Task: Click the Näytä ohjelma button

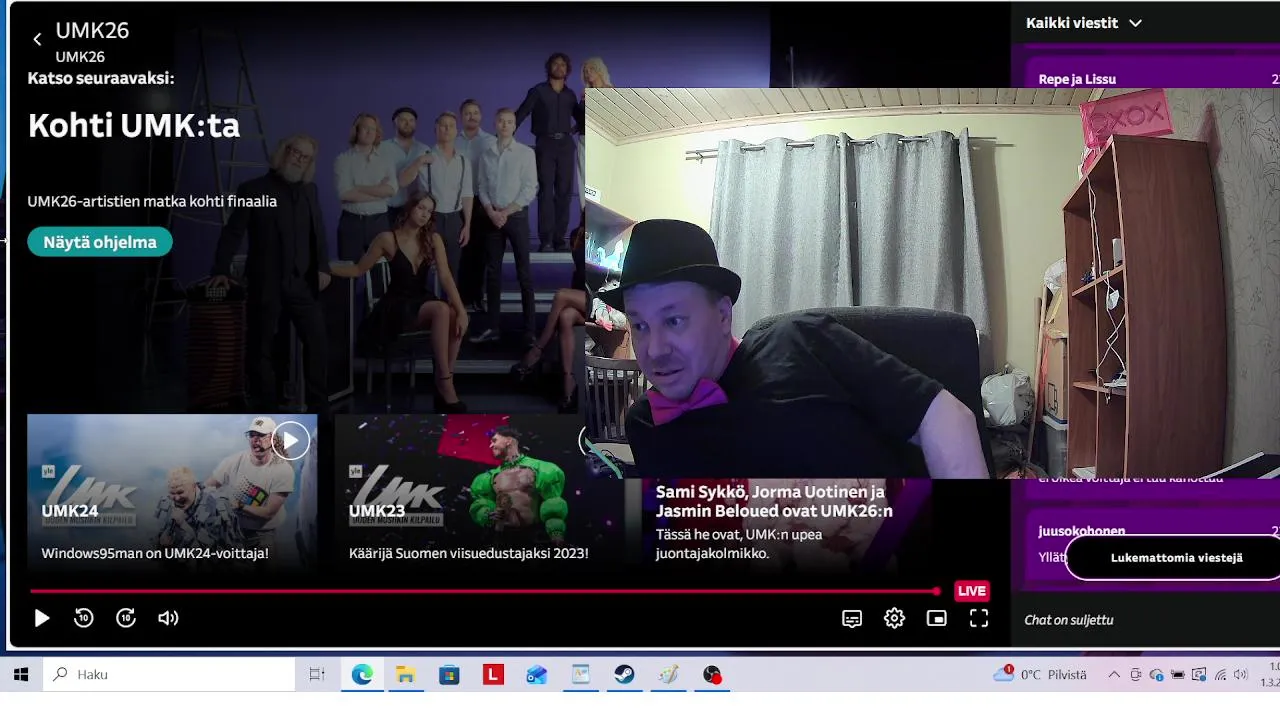Action: click(x=100, y=242)
